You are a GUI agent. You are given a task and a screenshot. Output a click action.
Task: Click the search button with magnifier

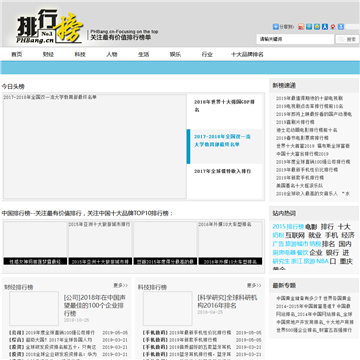point(347,39)
